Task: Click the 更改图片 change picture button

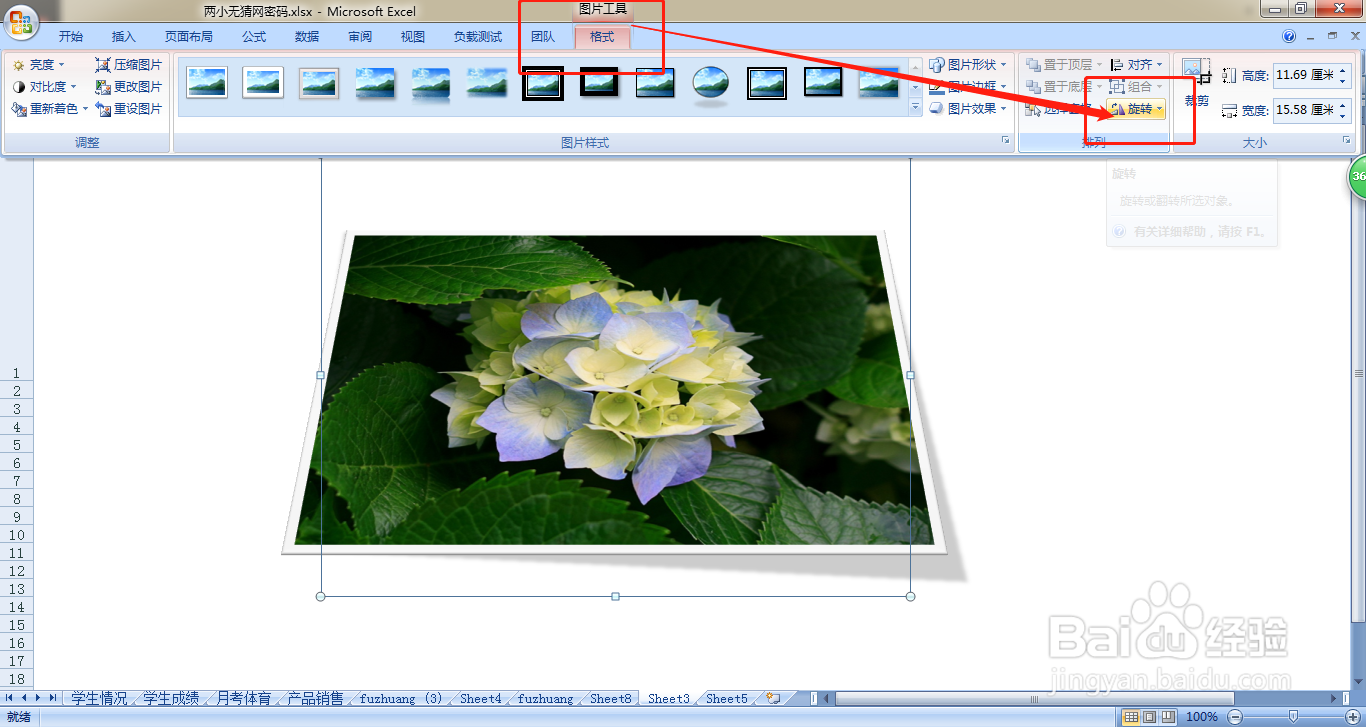Action: 129,87
